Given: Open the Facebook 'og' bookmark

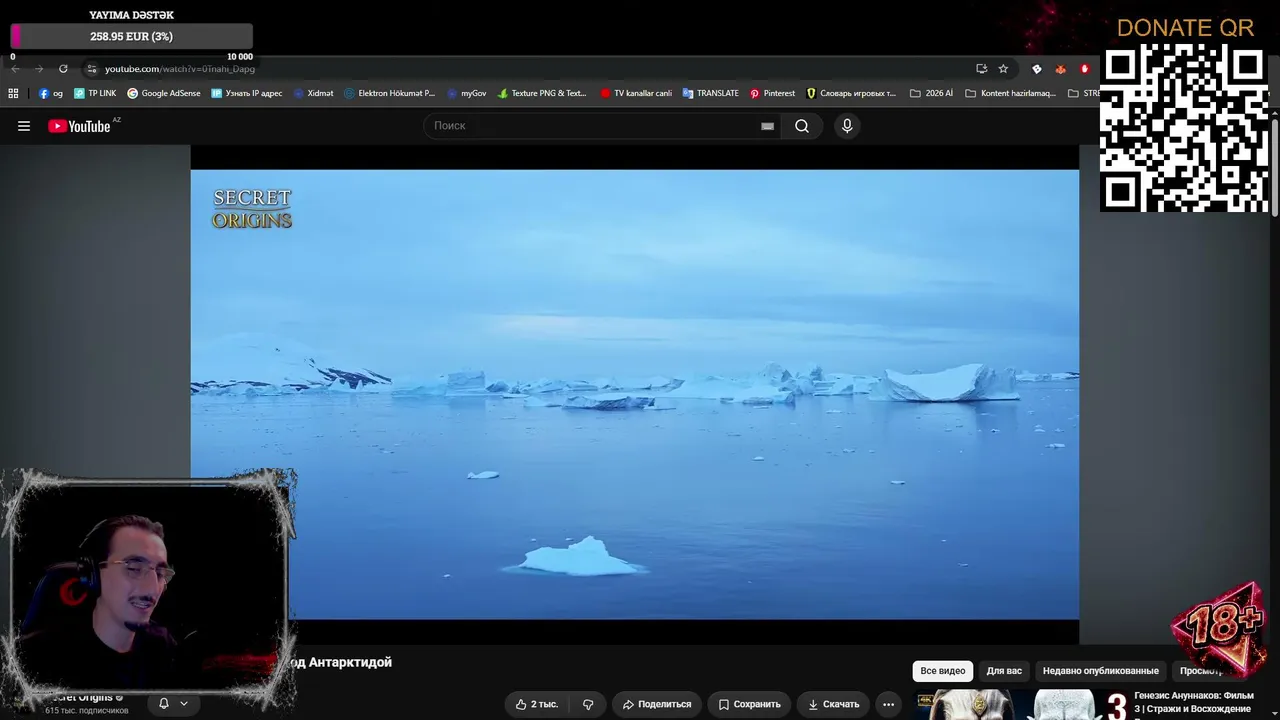Looking at the screenshot, I should pos(50,93).
